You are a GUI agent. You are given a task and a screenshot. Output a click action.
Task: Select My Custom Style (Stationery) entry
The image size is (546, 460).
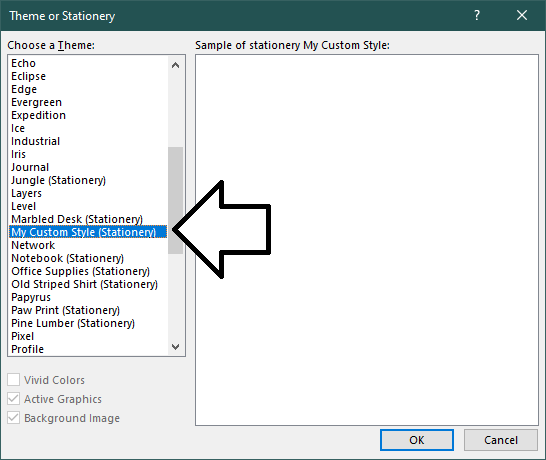[x=88, y=232]
